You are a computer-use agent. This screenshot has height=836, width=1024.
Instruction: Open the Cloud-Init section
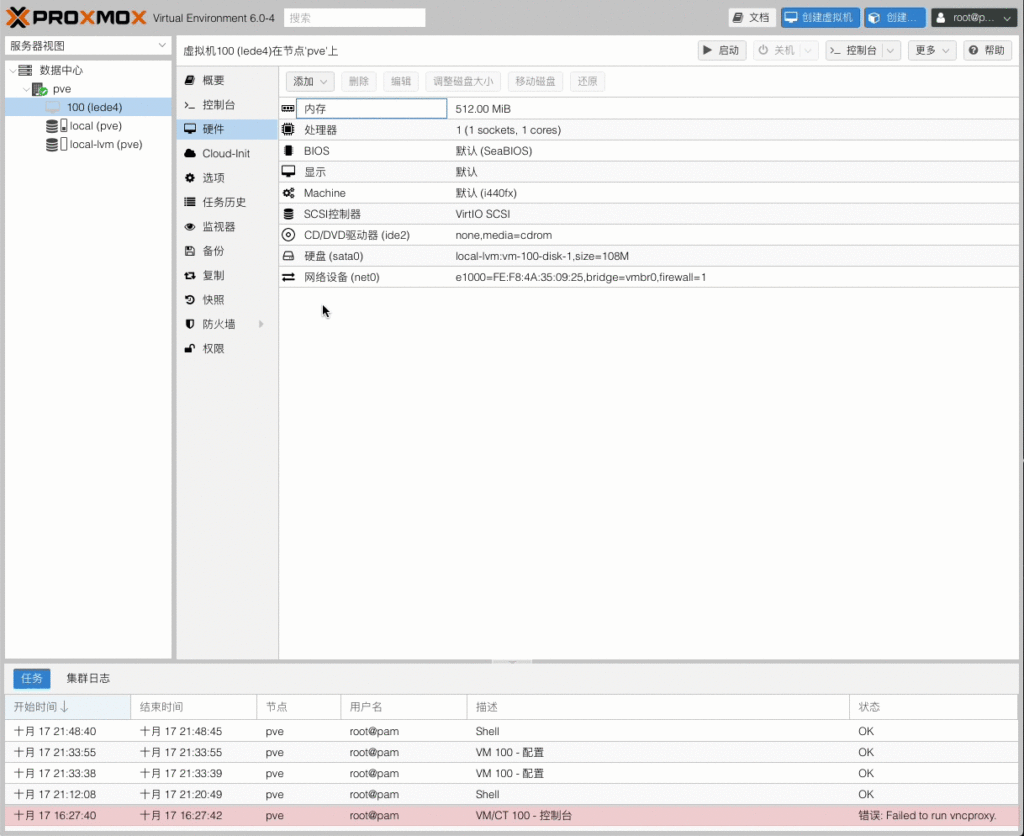[x=225, y=153]
